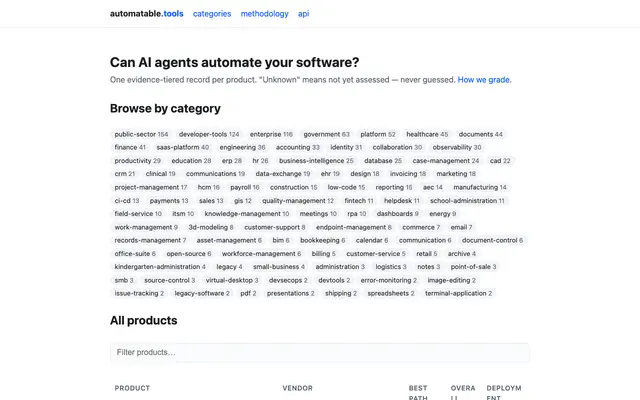
Task: Select the collaboration category tag
Action: coord(397,147)
